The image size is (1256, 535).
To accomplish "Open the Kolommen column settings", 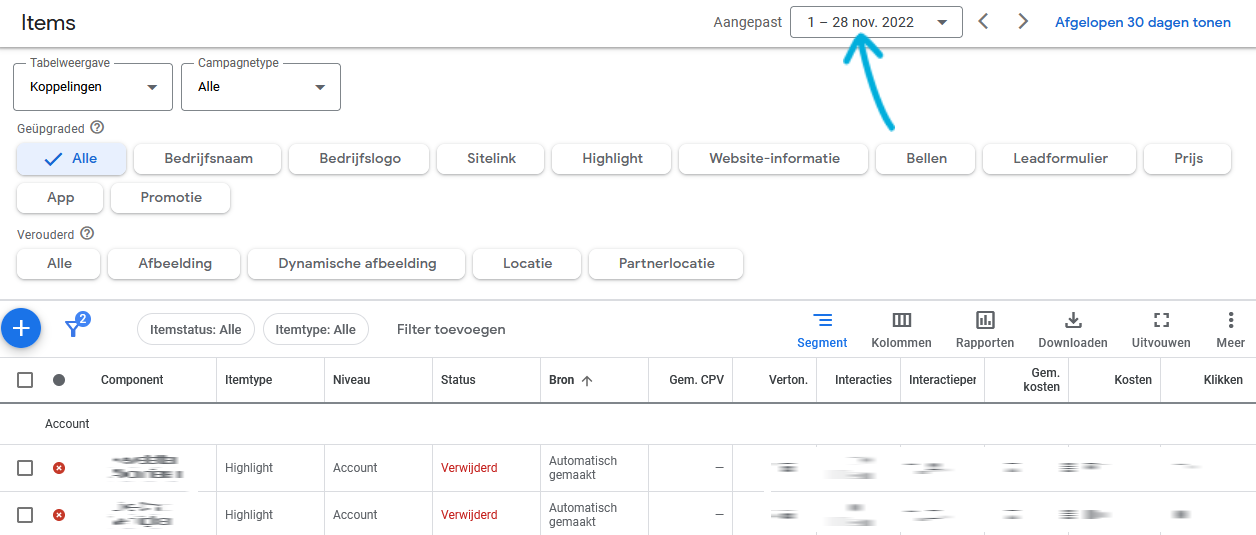I will click(901, 330).
